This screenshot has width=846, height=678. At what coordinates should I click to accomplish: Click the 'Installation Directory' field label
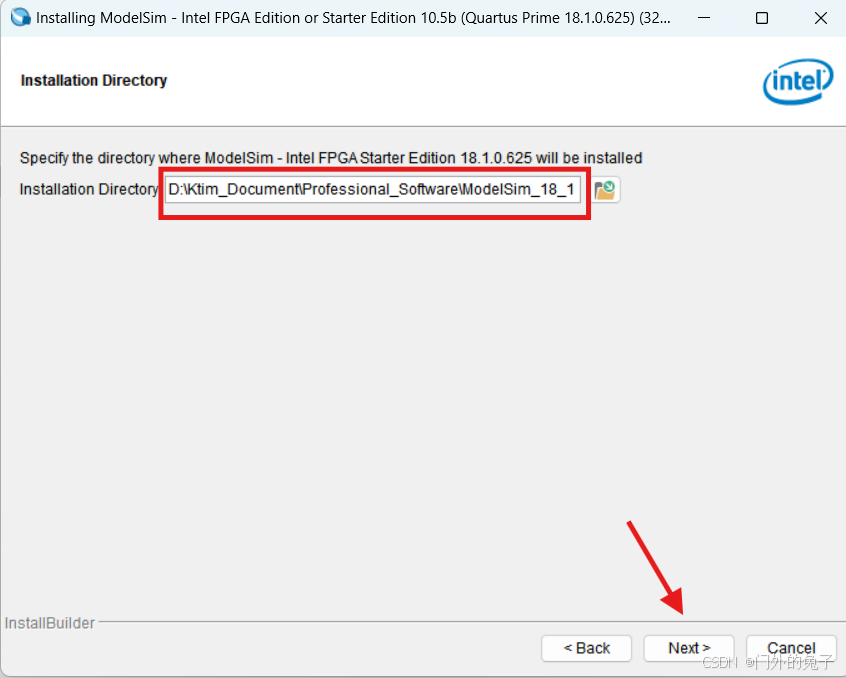coord(88,189)
